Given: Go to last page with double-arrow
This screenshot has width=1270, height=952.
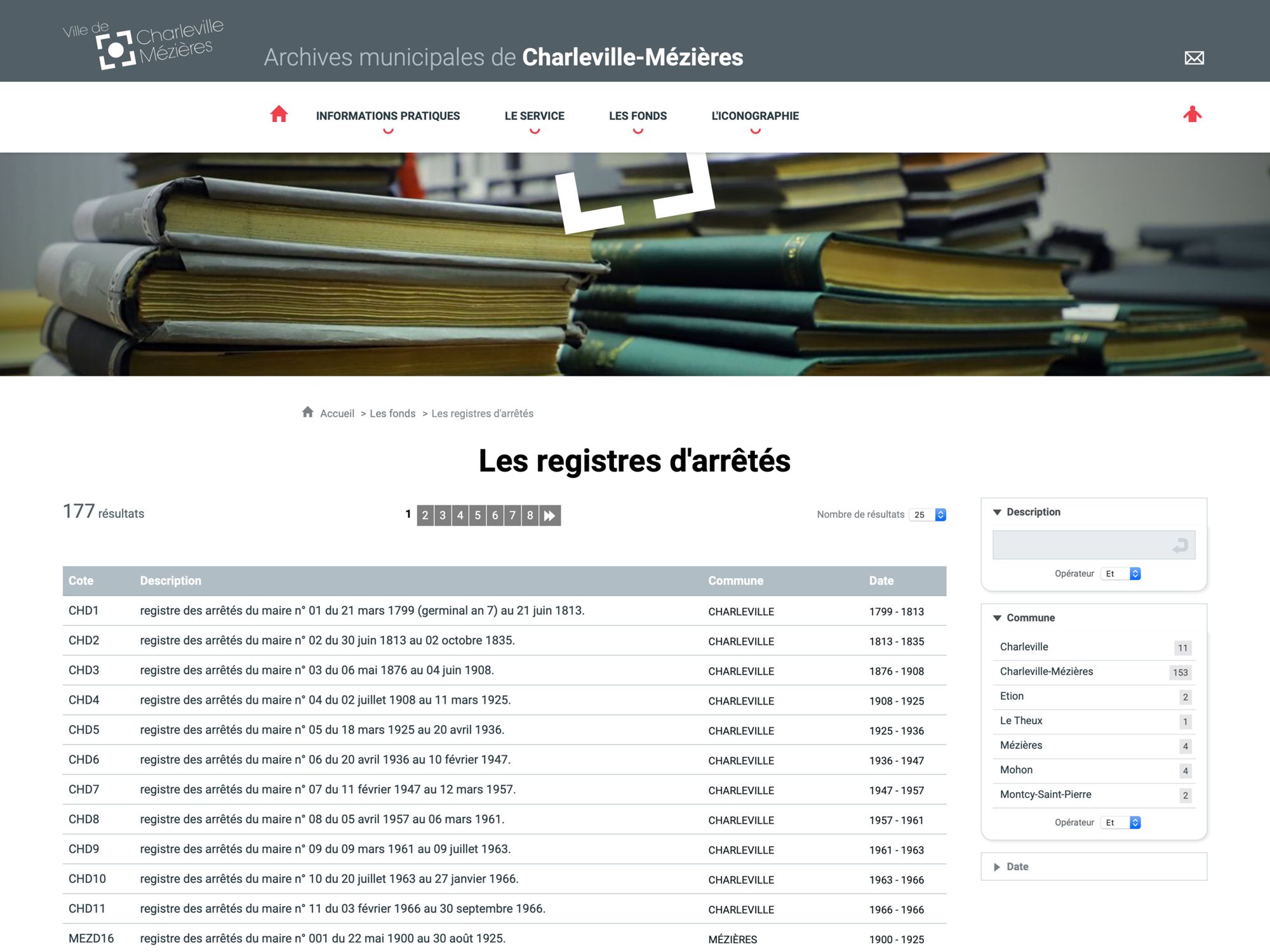Looking at the screenshot, I should coord(550,515).
